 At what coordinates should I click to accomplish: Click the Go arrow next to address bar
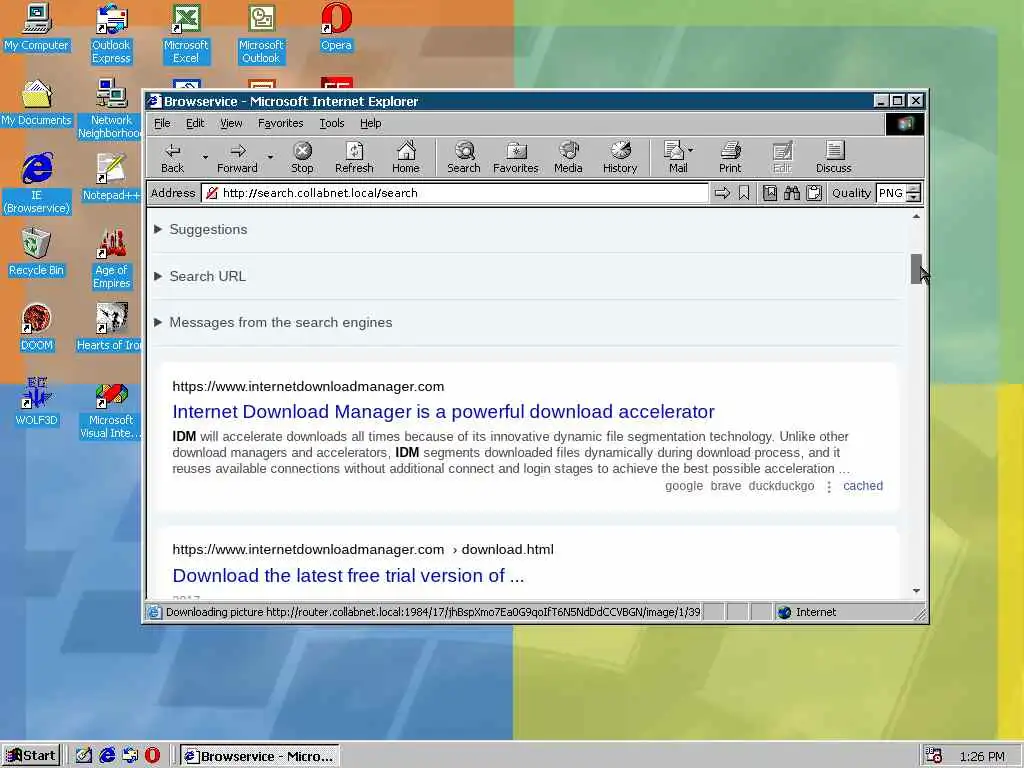coord(722,193)
